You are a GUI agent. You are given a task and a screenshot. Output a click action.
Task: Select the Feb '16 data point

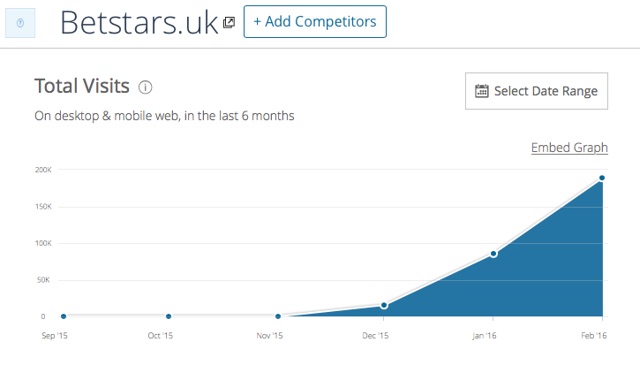click(x=602, y=178)
